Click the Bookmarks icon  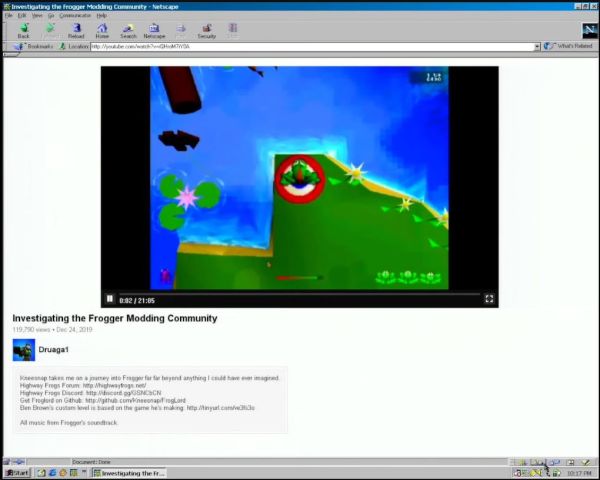tap(38, 46)
